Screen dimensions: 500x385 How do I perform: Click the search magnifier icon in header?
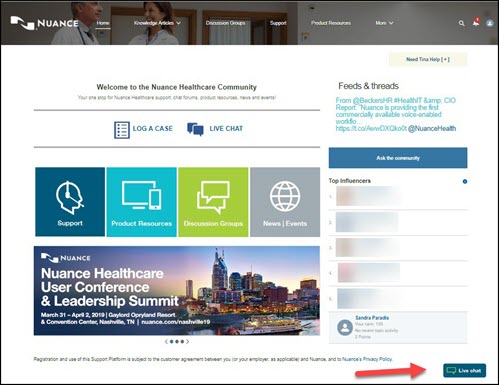[461, 23]
